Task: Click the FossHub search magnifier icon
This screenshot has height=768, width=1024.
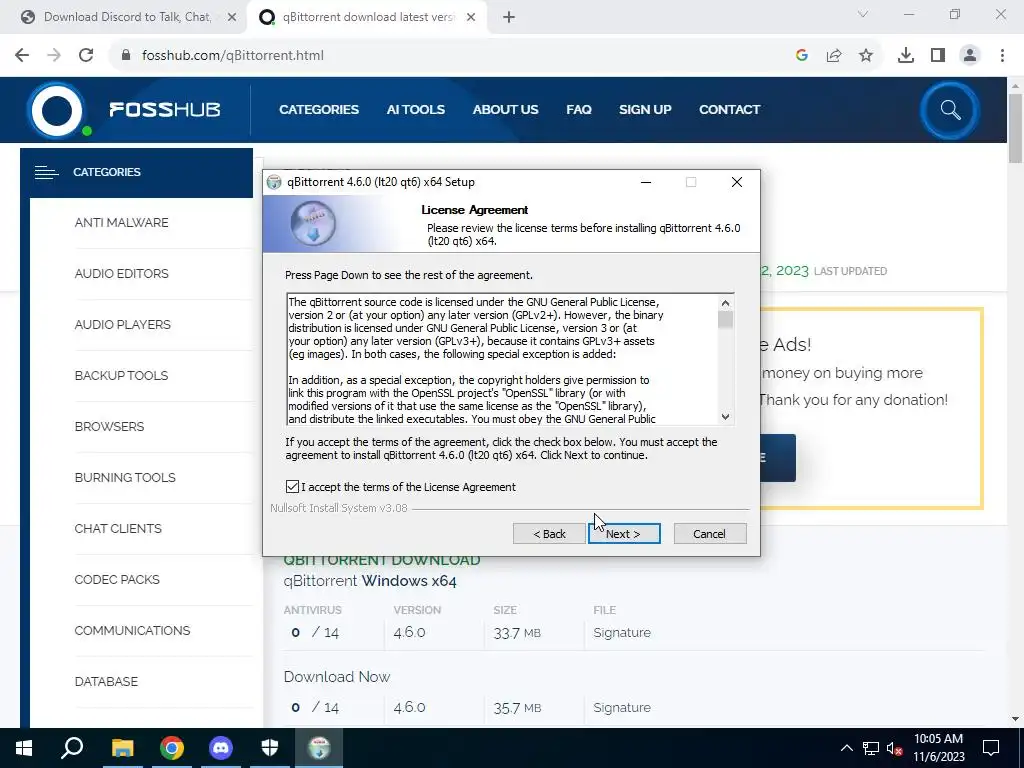Action: pos(950,110)
